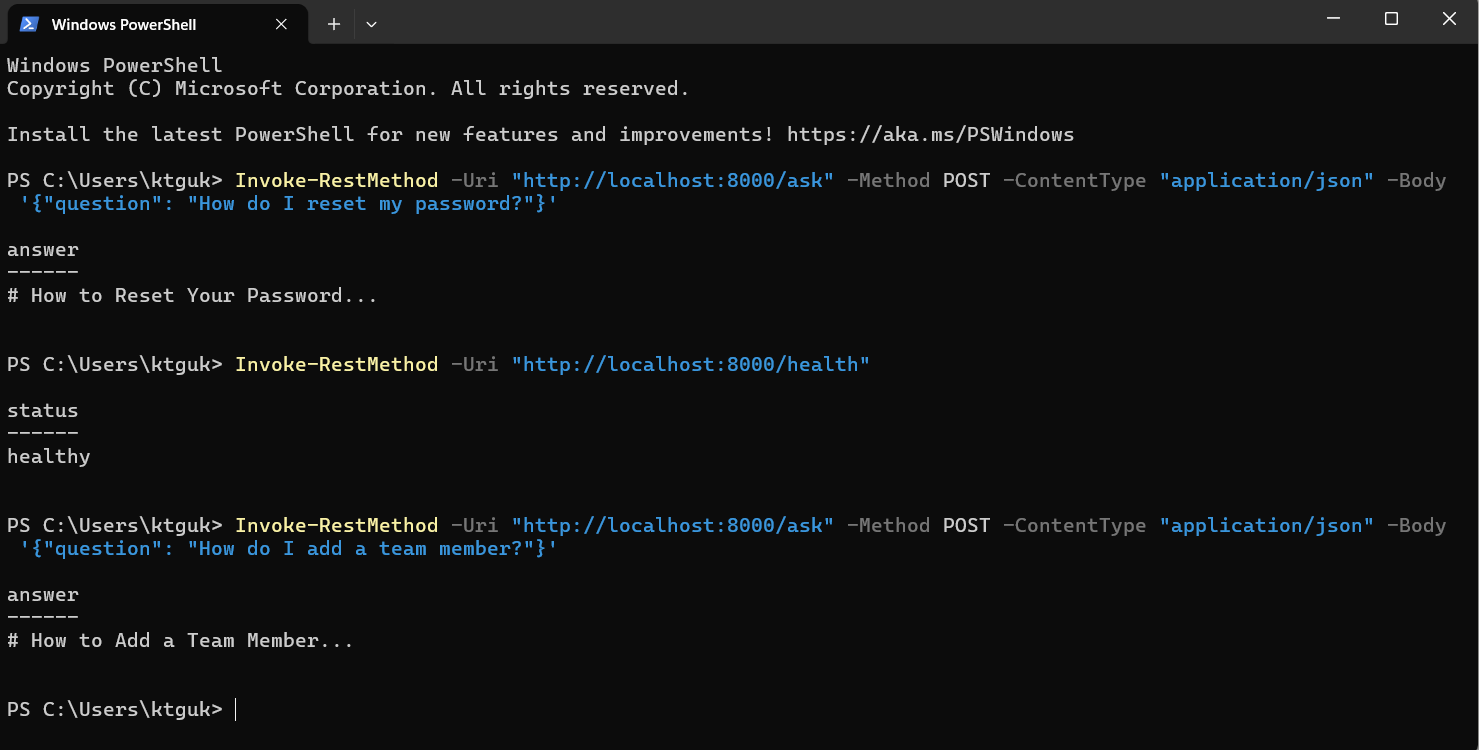Open the tab switcher dropdown chevron
This screenshot has width=1479, height=750.
371,23
